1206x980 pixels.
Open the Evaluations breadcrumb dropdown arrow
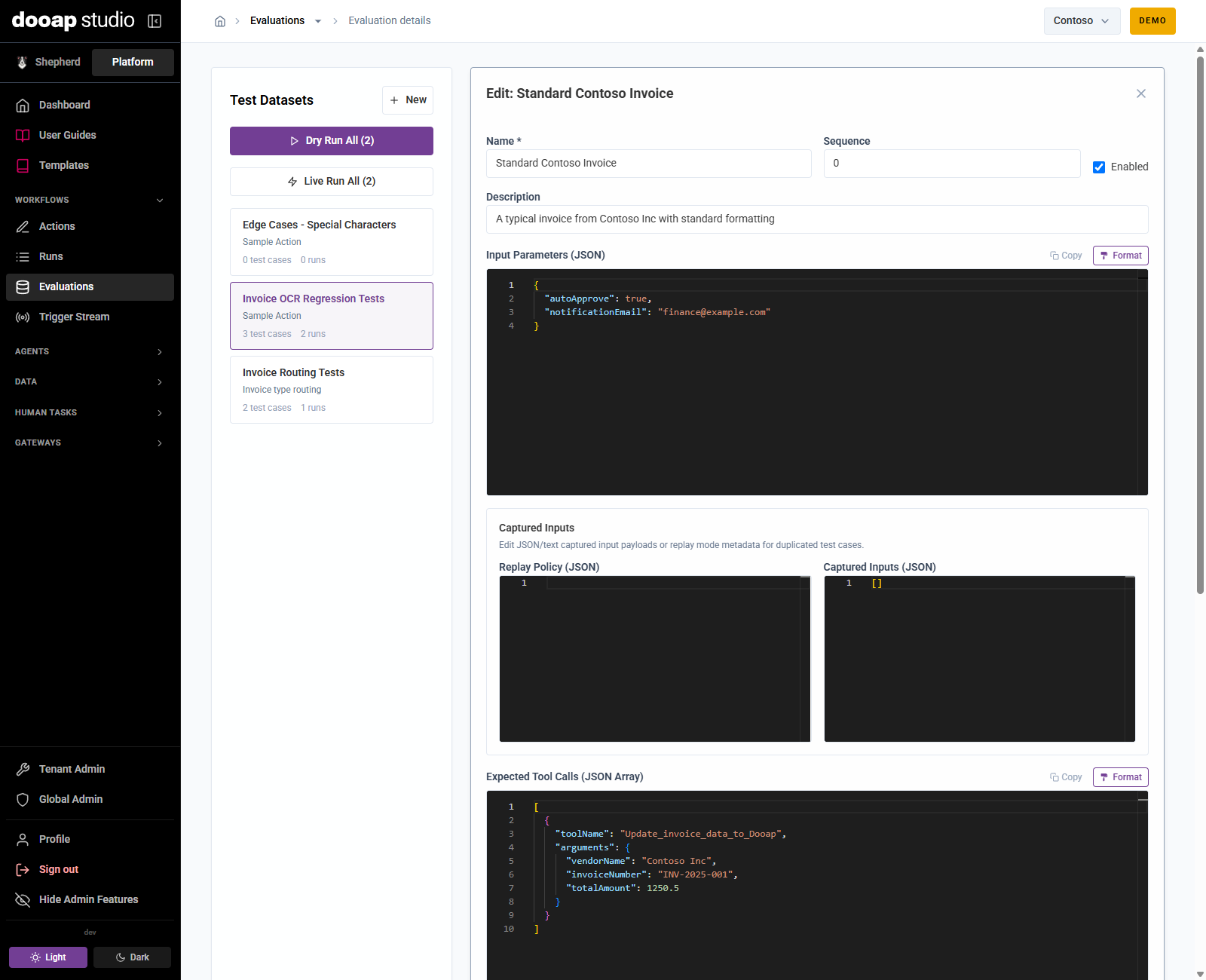(318, 21)
